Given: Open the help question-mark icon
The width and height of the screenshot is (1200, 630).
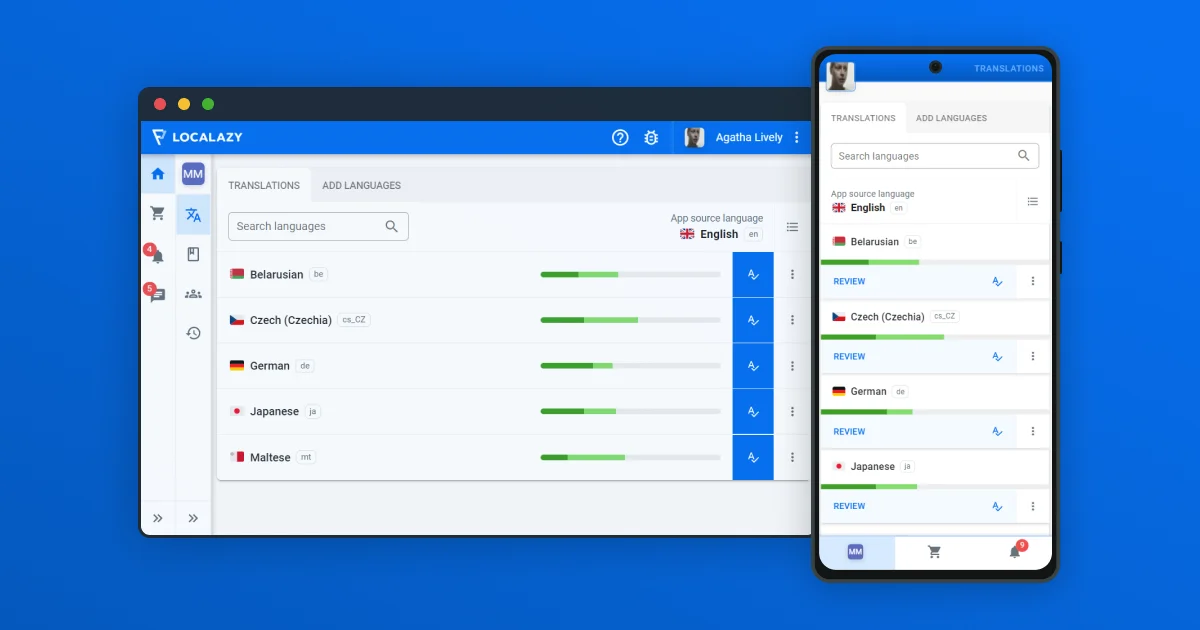Looking at the screenshot, I should point(620,137).
